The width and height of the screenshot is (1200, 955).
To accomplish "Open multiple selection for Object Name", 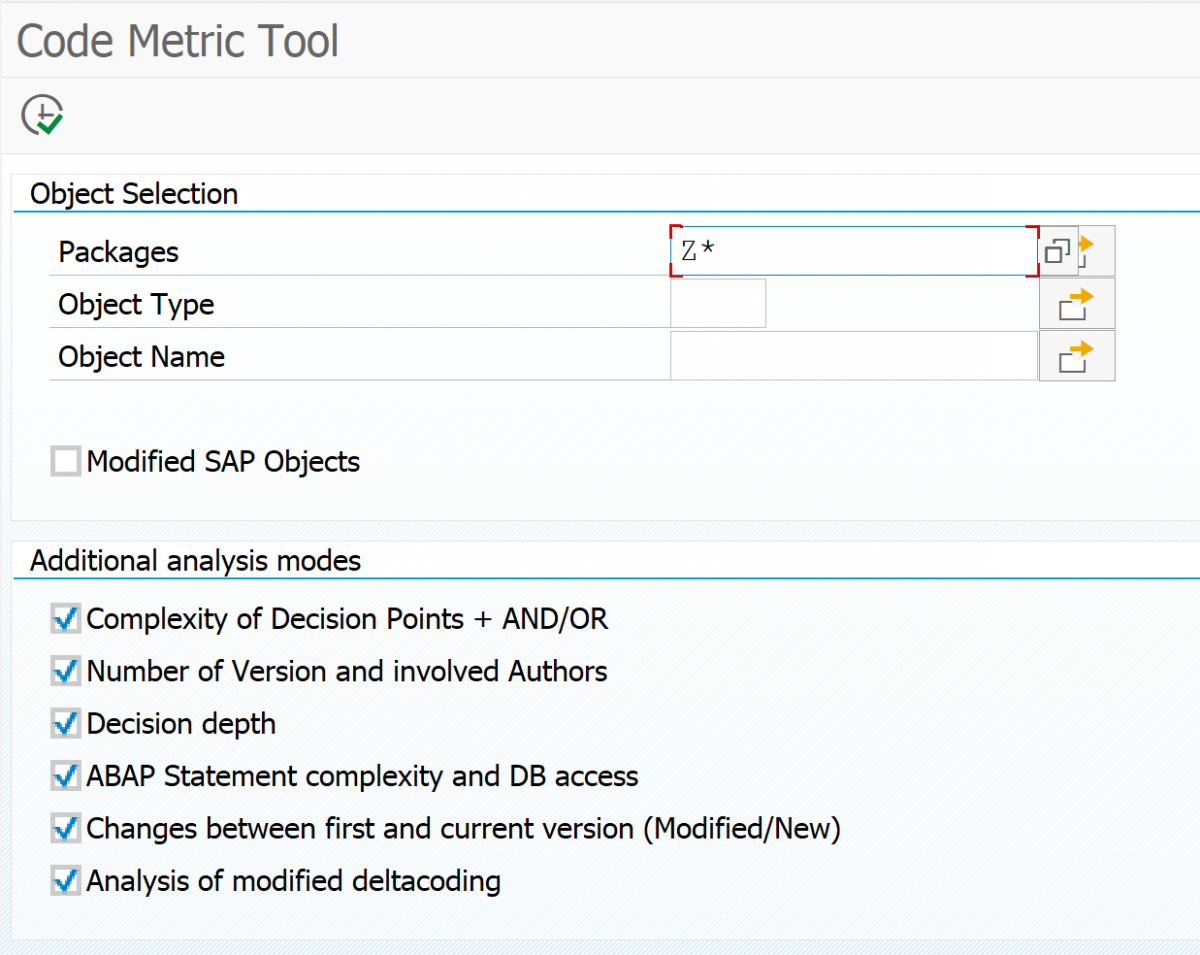I will coord(1077,356).
